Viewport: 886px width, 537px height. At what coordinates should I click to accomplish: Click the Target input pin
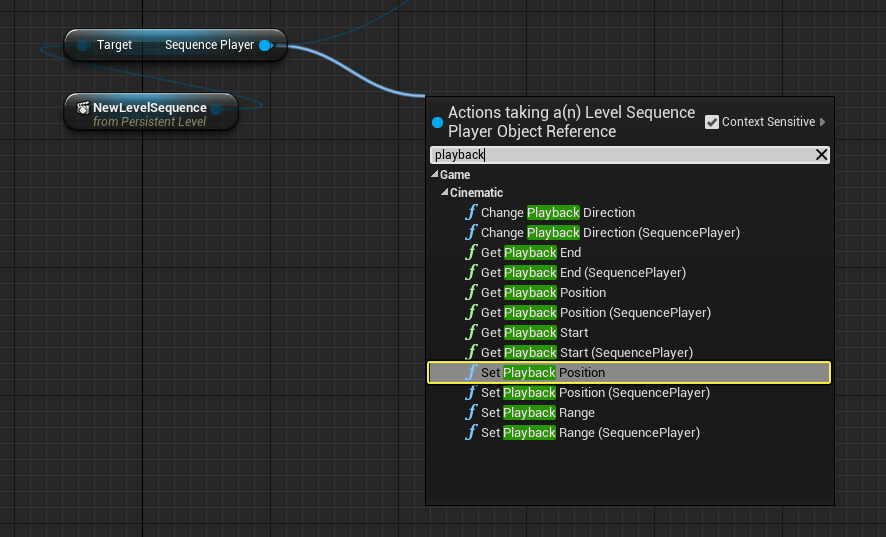(x=84, y=45)
